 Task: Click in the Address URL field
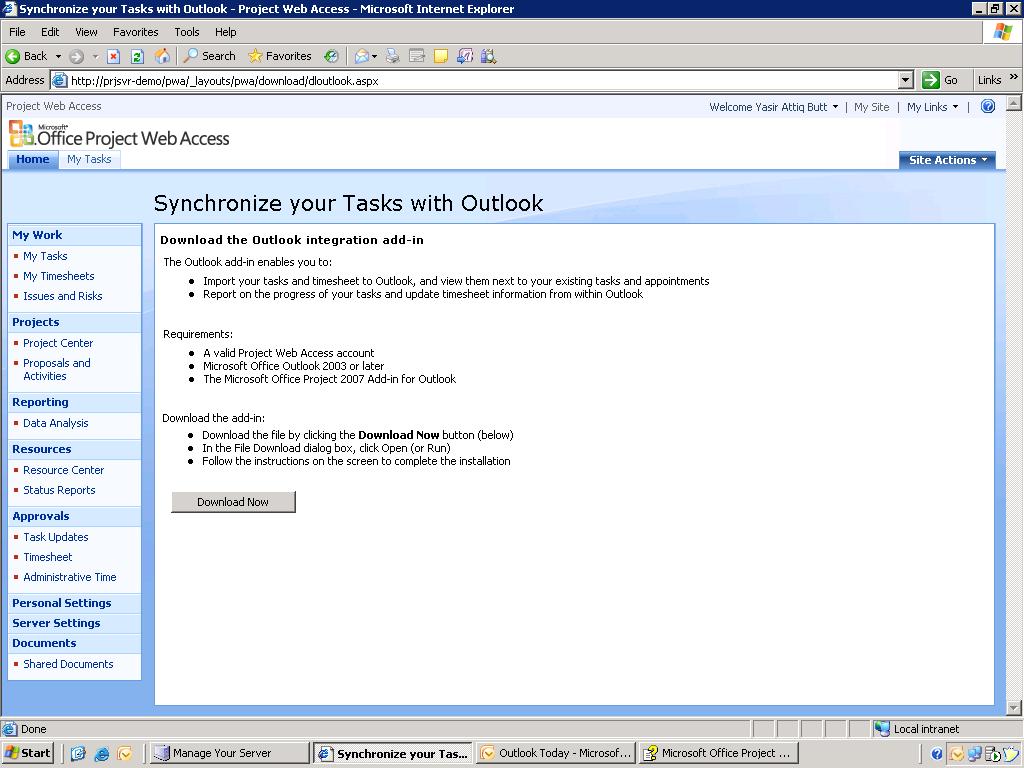[x=483, y=80]
